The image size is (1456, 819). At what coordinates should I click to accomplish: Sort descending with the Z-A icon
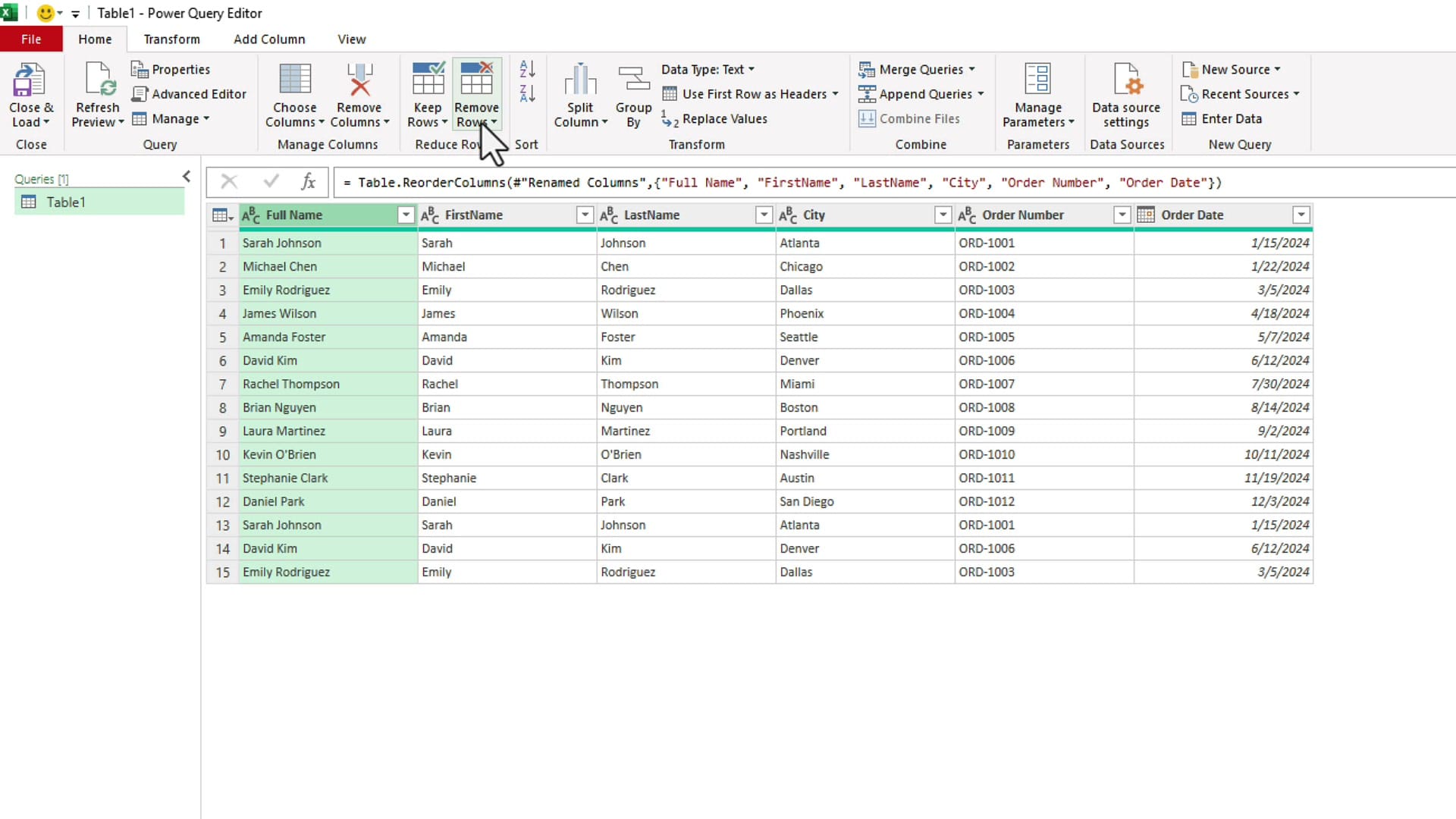pyautogui.click(x=528, y=93)
